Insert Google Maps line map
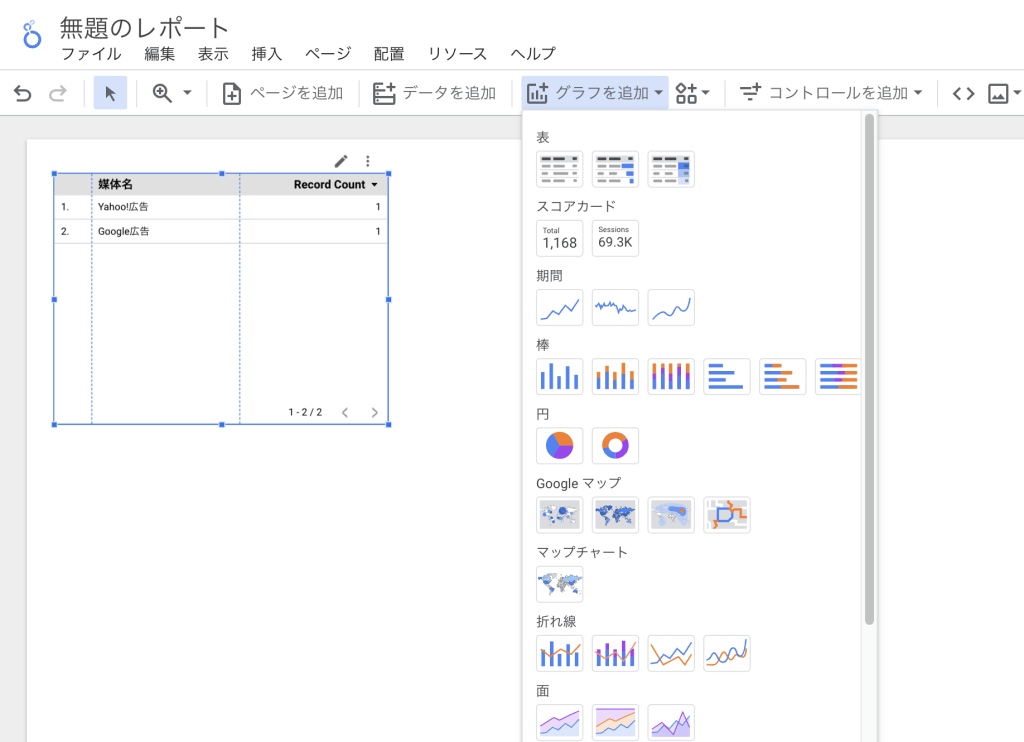The width and height of the screenshot is (1024, 742). point(727,515)
